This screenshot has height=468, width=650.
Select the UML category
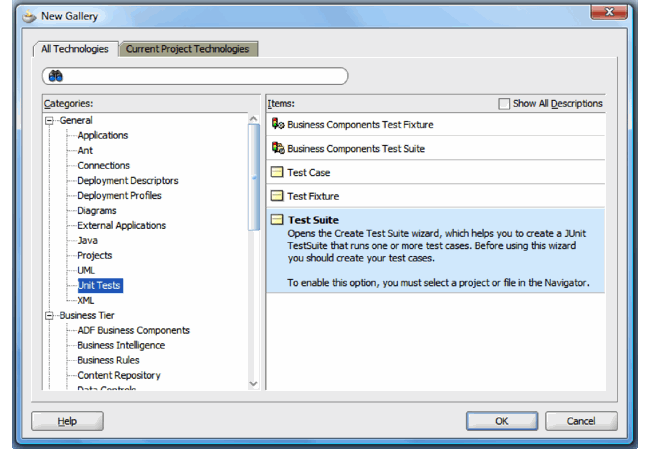click(x=86, y=270)
